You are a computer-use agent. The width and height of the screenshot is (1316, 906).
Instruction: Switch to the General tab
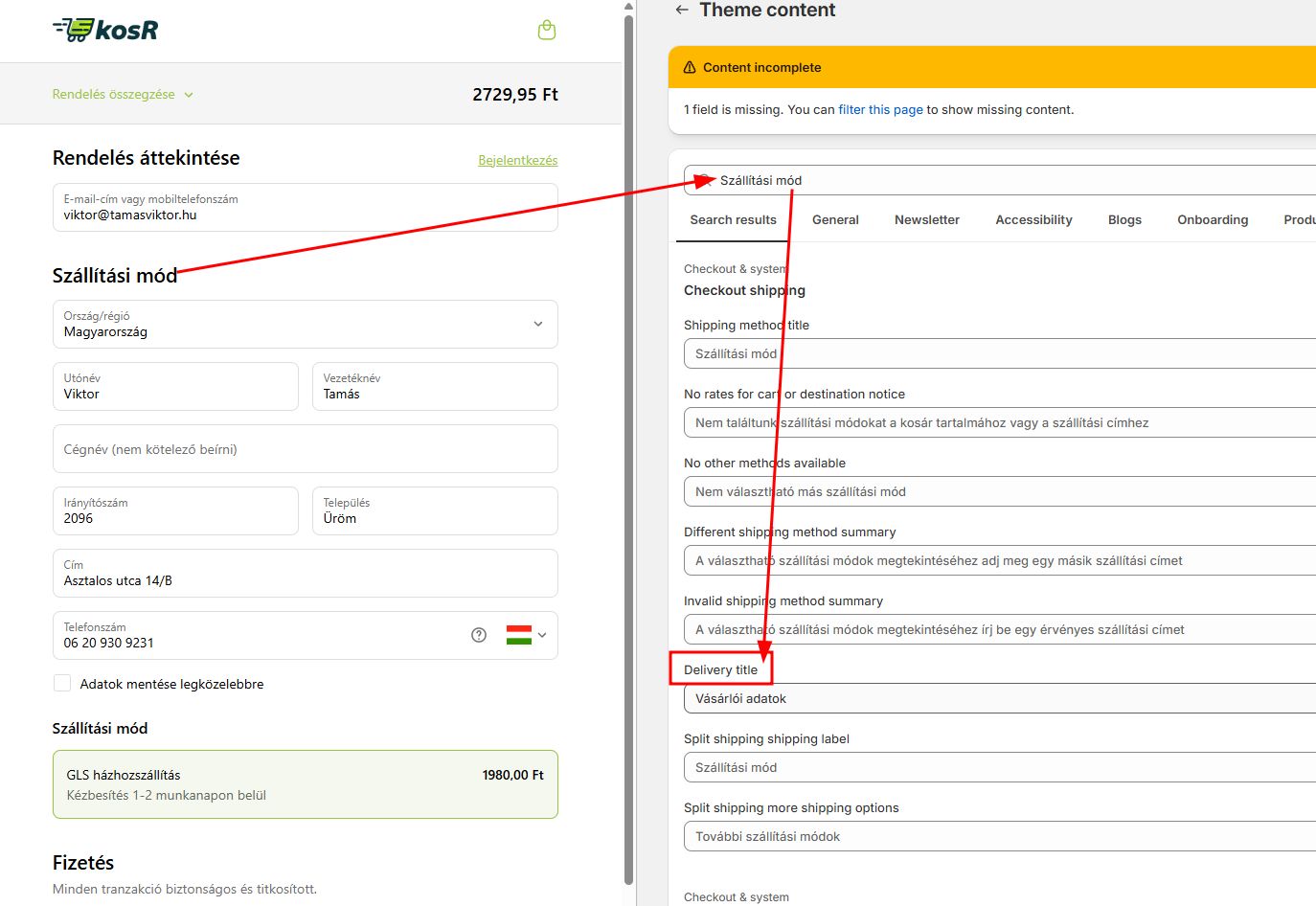point(835,220)
